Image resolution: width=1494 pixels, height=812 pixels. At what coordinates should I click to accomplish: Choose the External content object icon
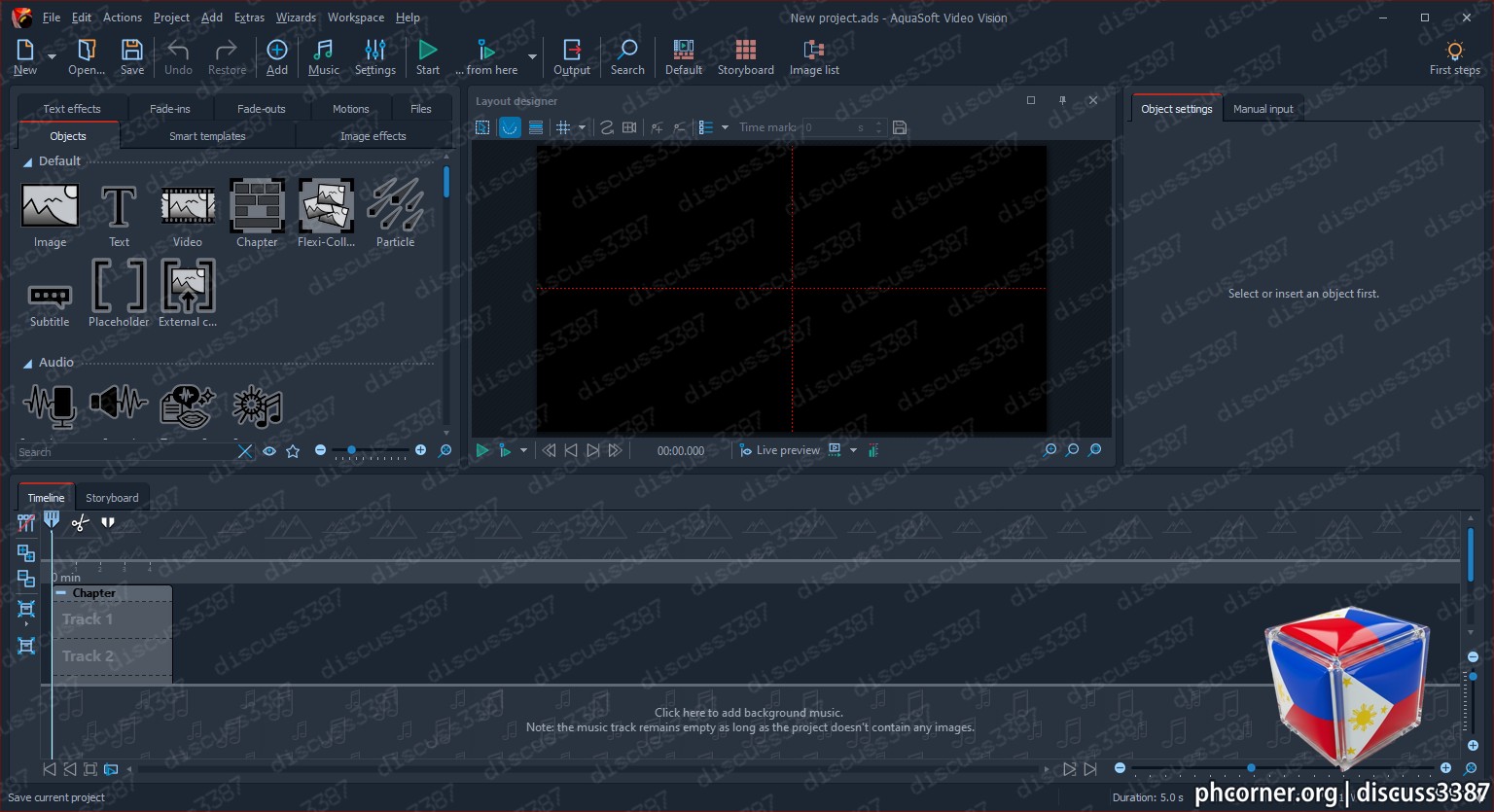pyautogui.click(x=188, y=285)
